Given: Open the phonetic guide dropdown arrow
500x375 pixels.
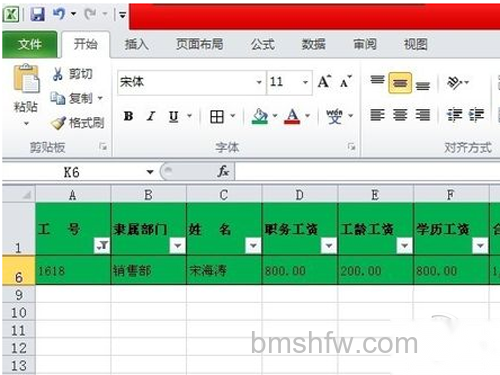Looking at the screenshot, I should pyautogui.click(x=351, y=116).
